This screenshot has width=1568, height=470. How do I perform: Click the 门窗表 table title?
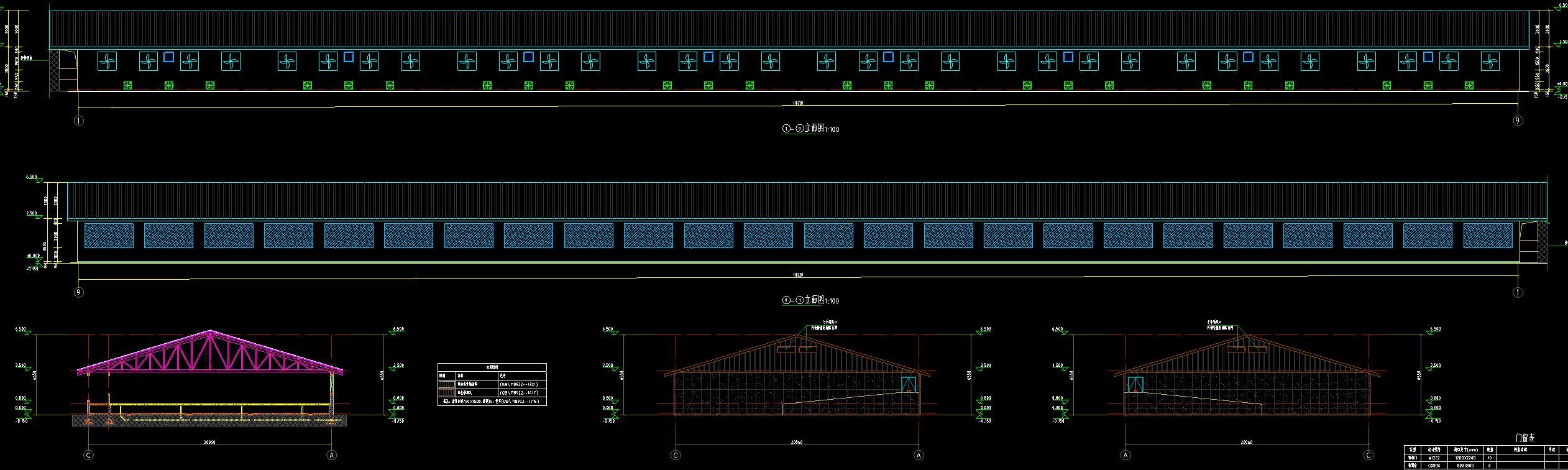[1525, 438]
